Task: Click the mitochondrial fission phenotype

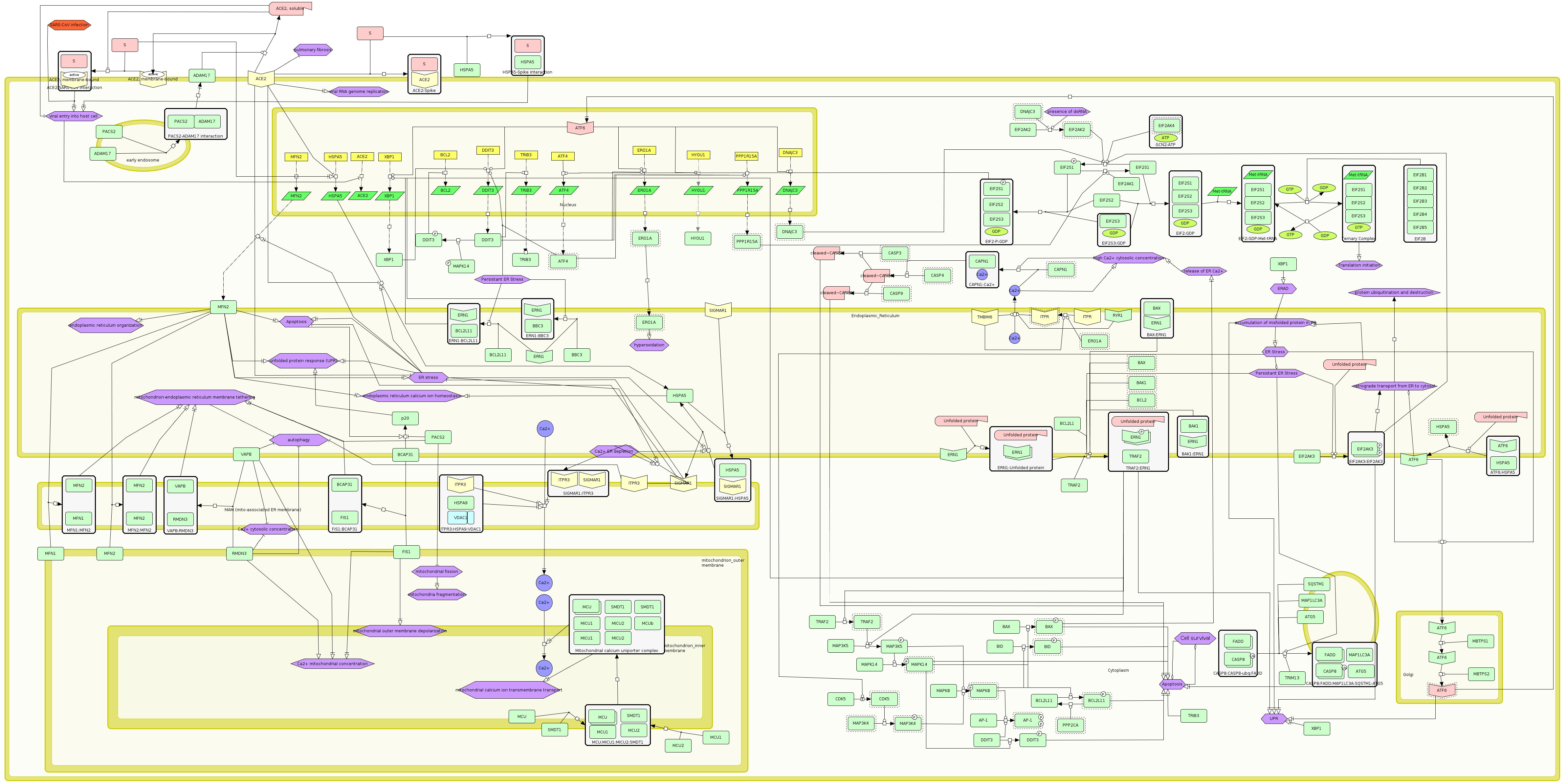Action: pos(437,571)
